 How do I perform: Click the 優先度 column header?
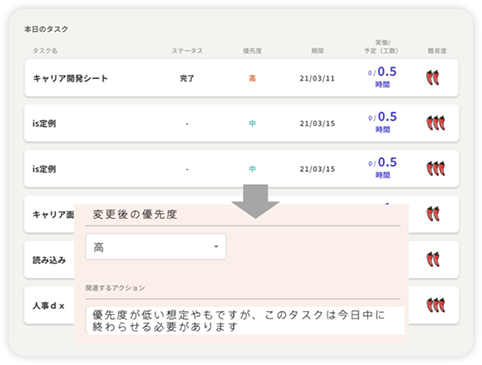[252, 51]
